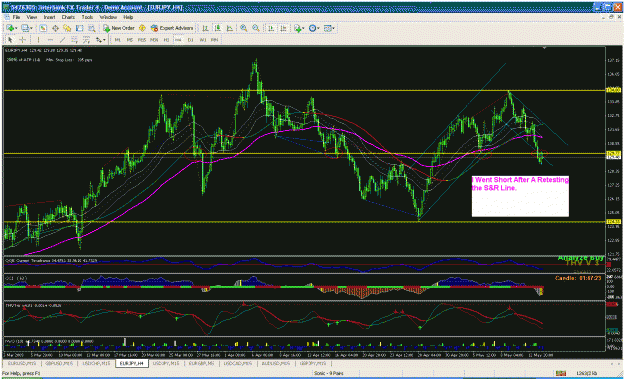Viewport: 625px width, 379px height.
Task: Switch chart to line chart type
Action: (230, 28)
